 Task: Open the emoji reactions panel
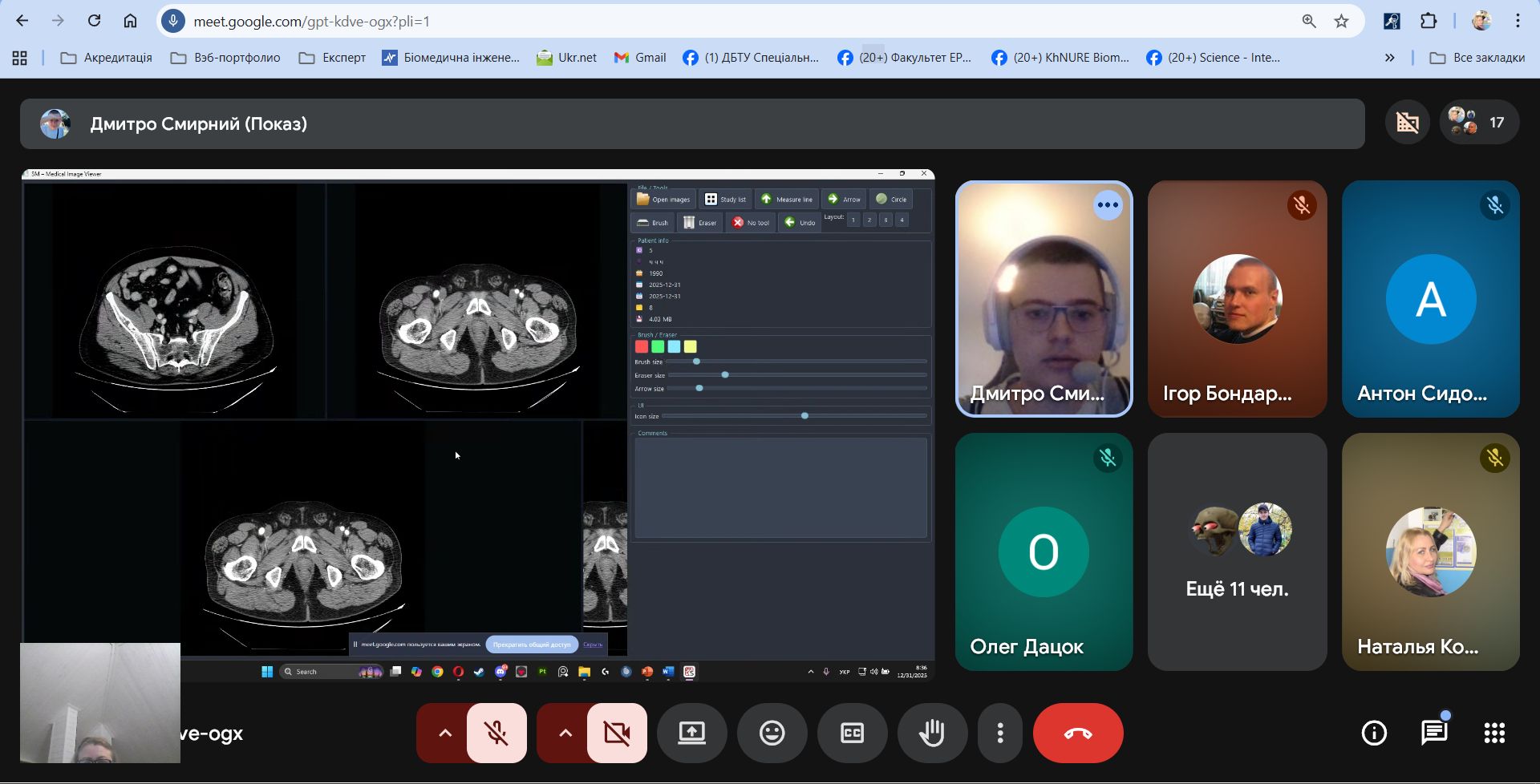point(772,733)
